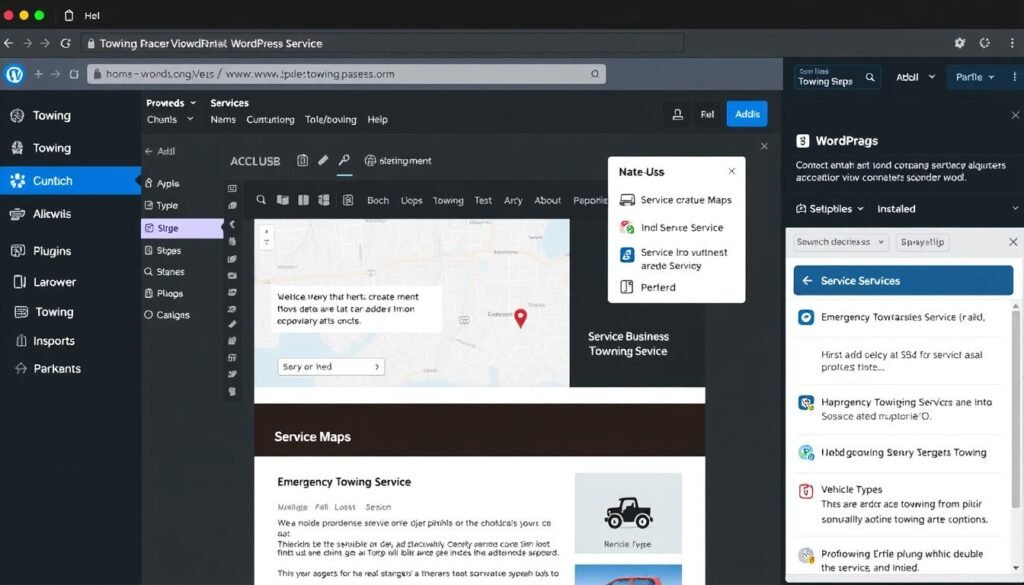Open the Help menu
The width and height of the screenshot is (1024, 585).
pos(377,119)
